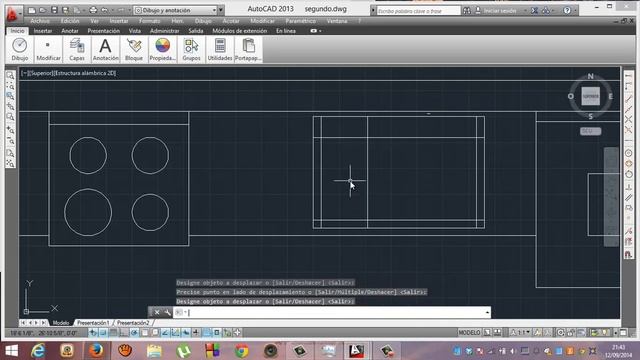Click the Undo arrow icon in the quick access toolbar

[x=104, y=10]
